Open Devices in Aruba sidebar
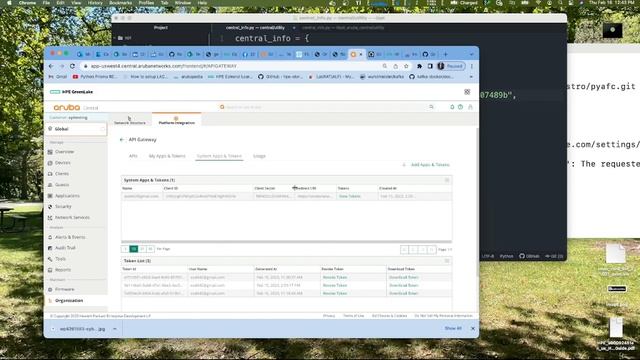 point(62,163)
